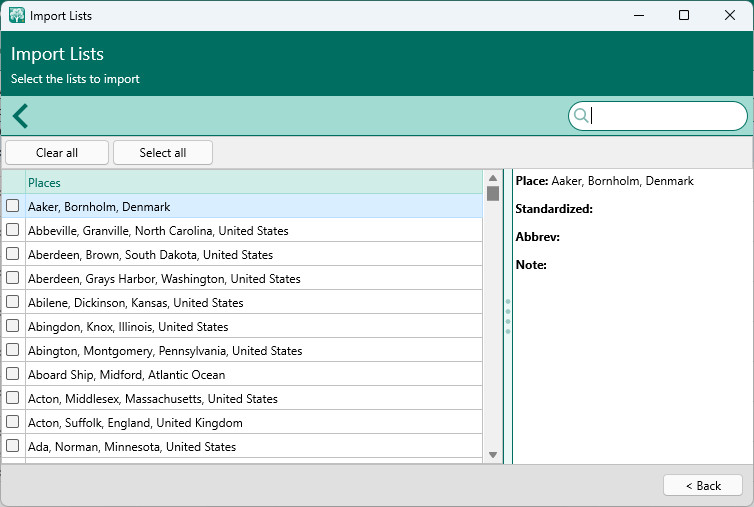Check the Abbeville, Granville, North Carolina checkbox
The image size is (754, 507).
tap(13, 230)
